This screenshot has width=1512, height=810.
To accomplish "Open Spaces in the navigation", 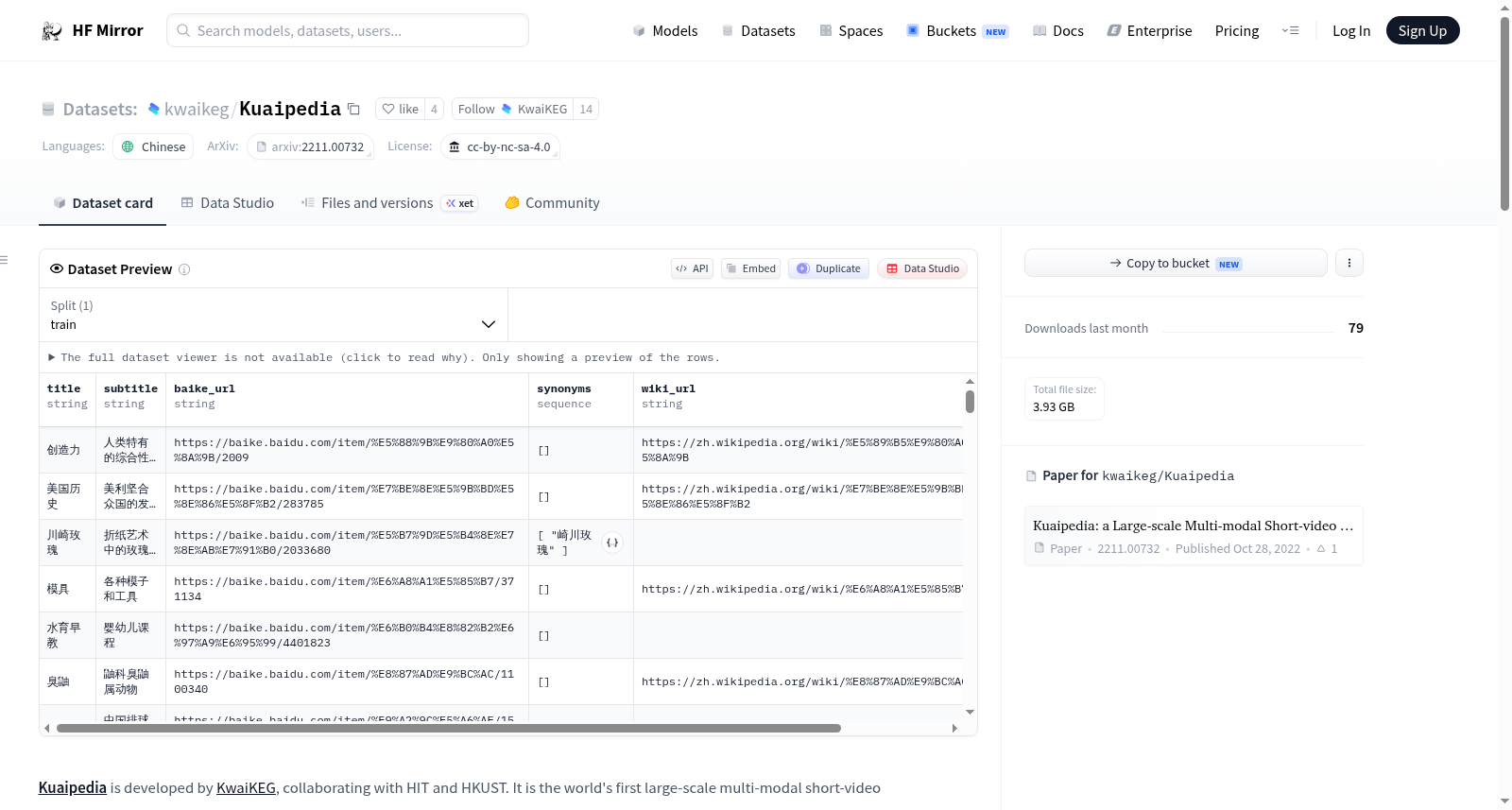I will click(850, 31).
